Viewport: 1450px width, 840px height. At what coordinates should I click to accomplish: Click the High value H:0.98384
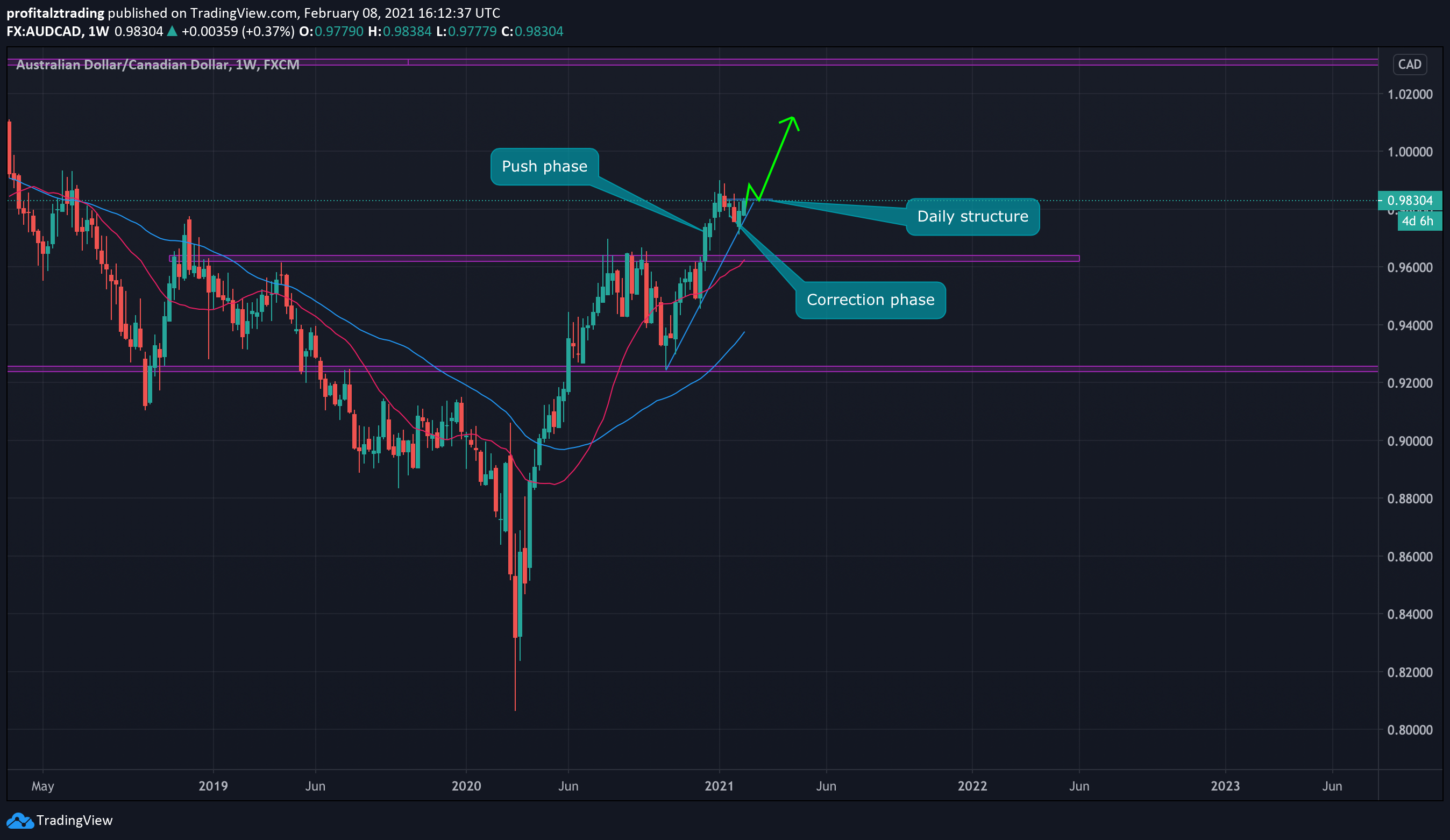point(400,31)
